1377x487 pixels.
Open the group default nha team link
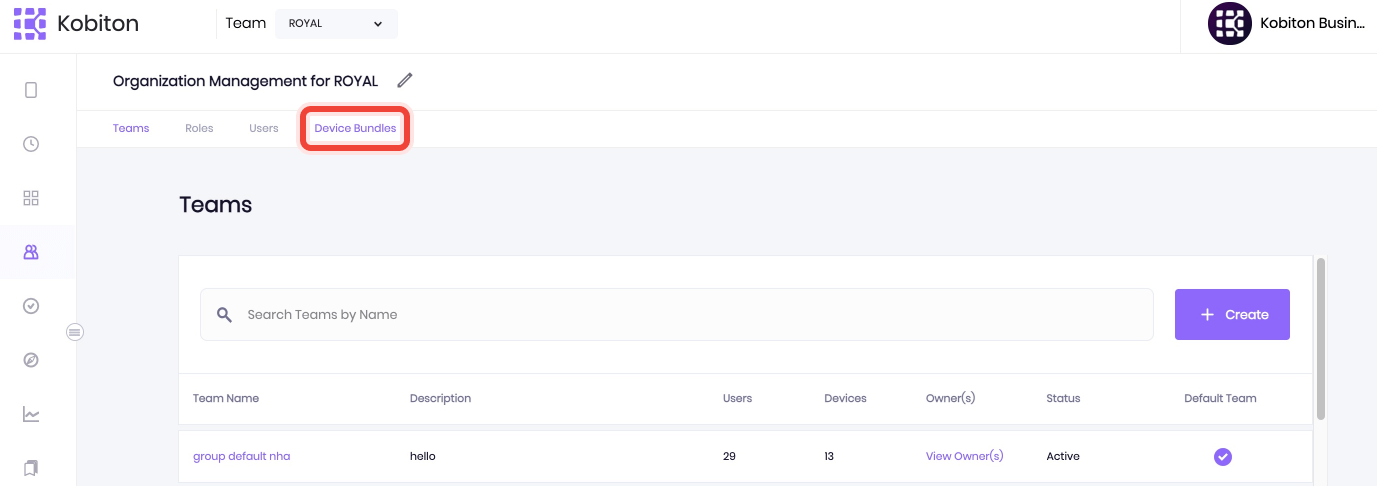pos(241,456)
